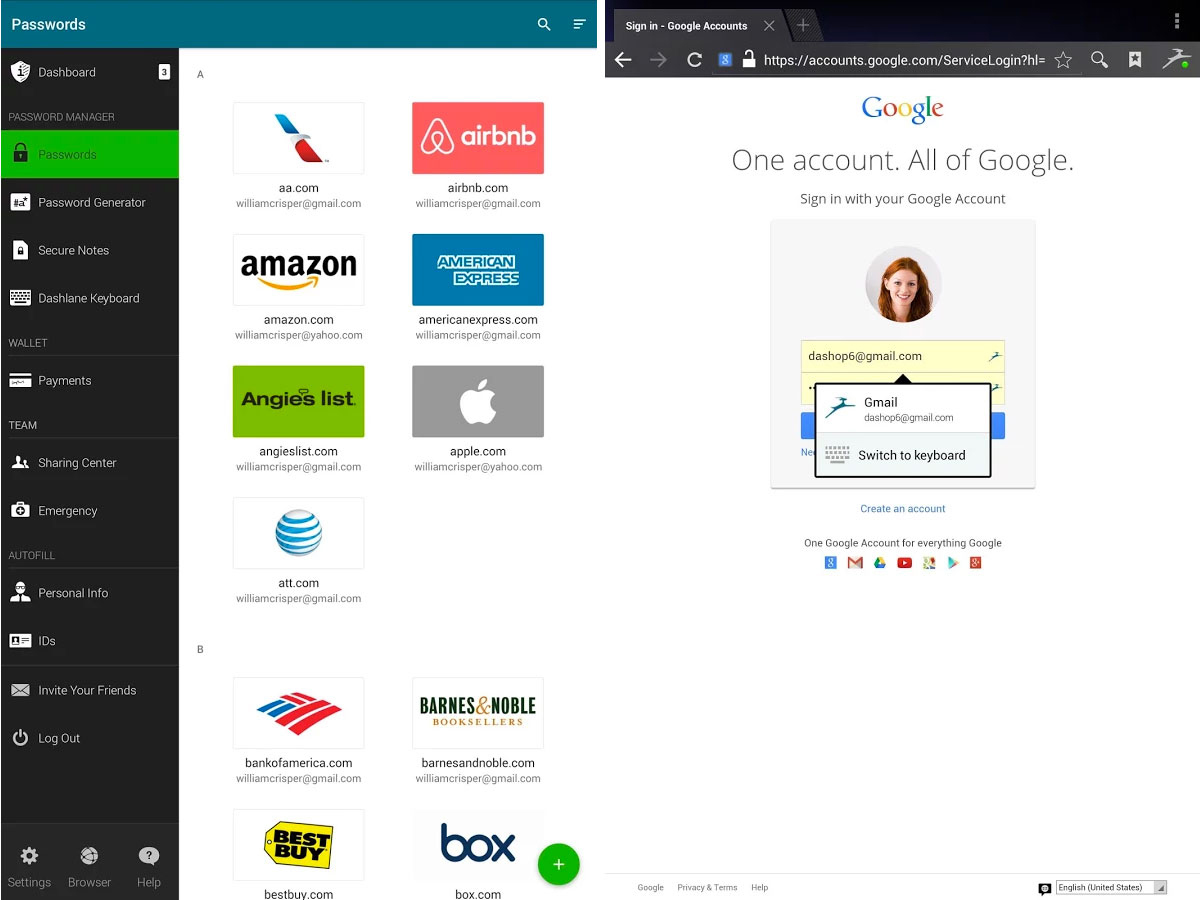
Task: Open the Browser globe icon
Action: [89, 856]
